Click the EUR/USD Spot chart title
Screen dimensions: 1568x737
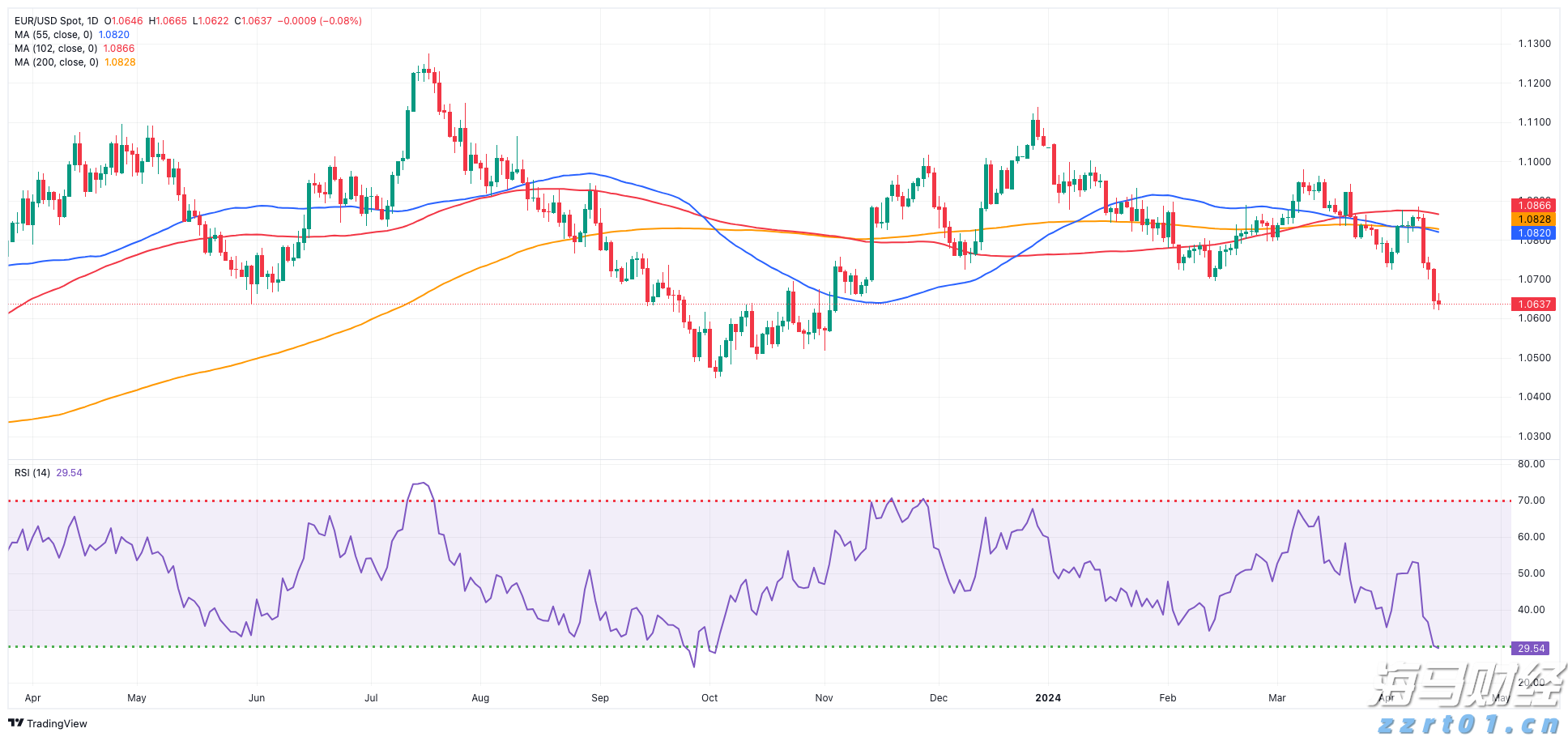pos(56,21)
